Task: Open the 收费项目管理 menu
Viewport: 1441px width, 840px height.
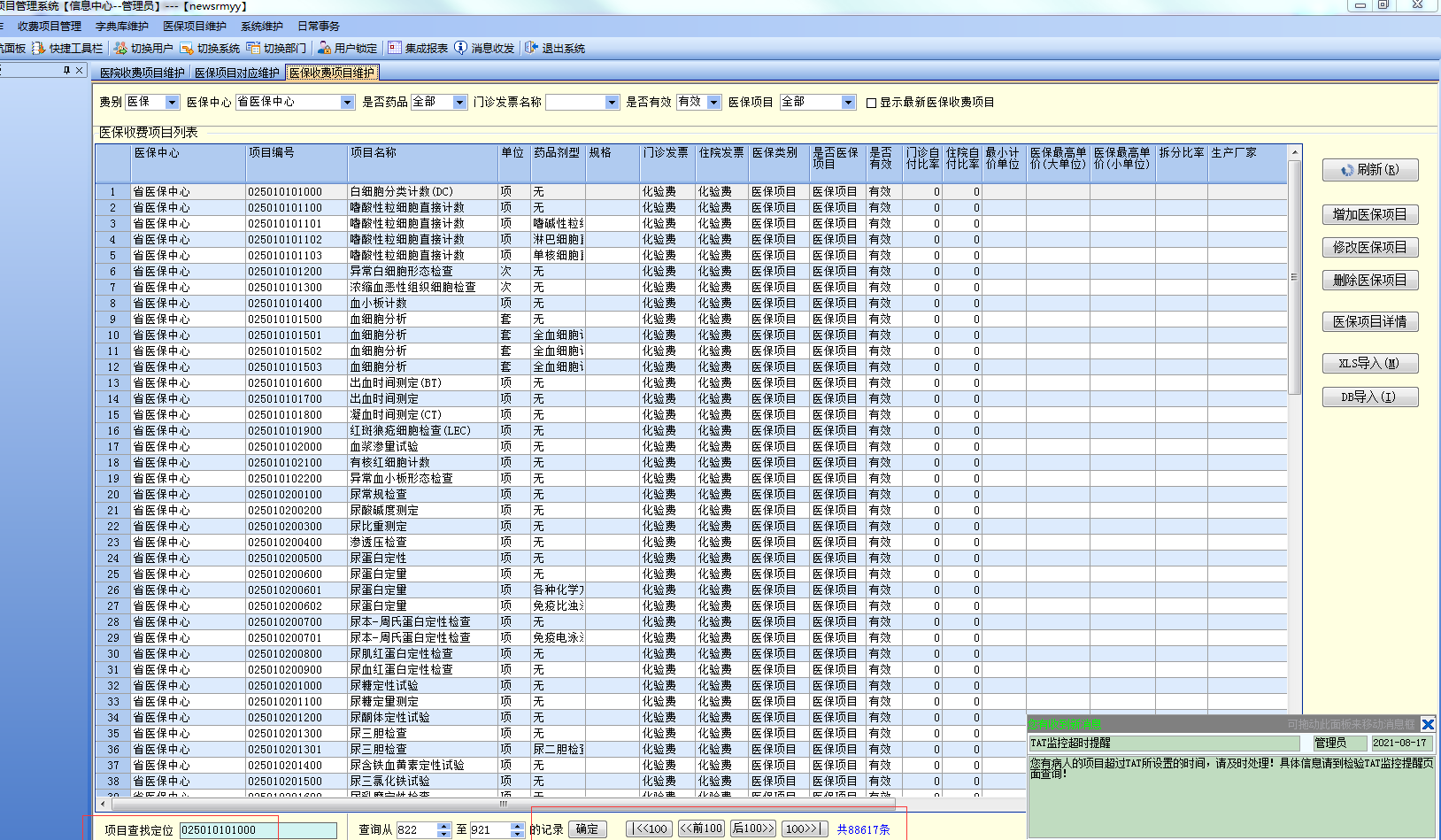Action: [50, 27]
